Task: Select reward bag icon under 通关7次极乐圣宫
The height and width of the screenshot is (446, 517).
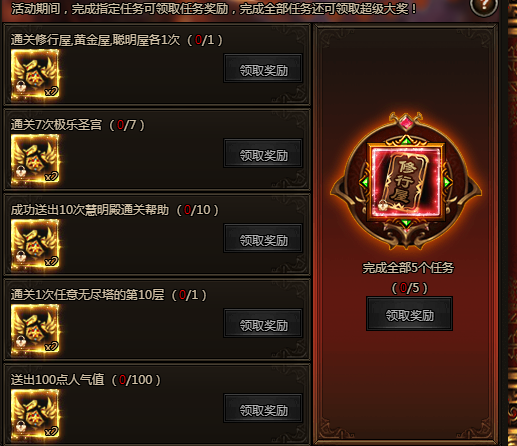Action: (x=35, y=159)
